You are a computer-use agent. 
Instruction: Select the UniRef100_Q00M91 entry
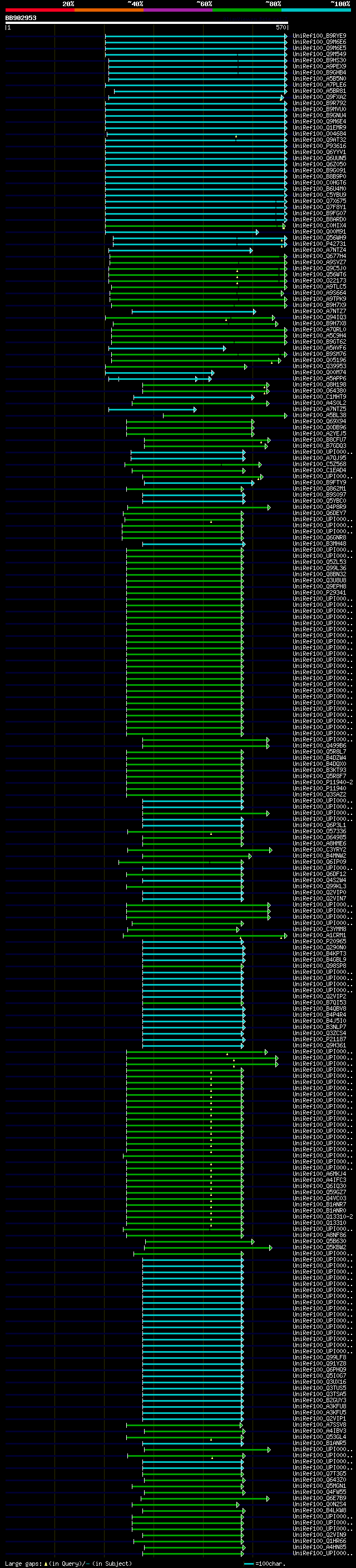pyautogui.click(x=319, y=231)
